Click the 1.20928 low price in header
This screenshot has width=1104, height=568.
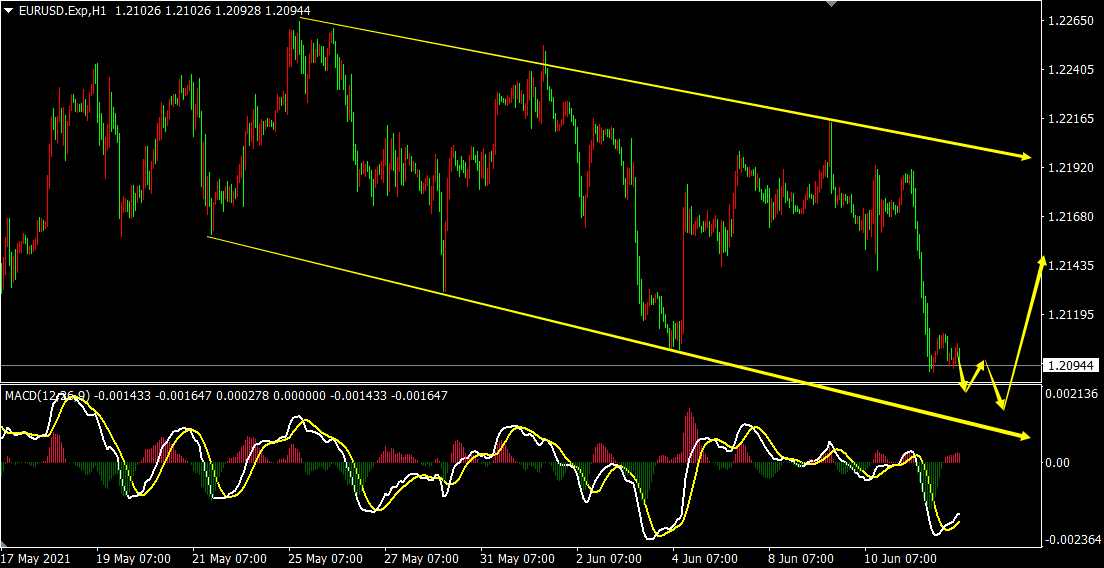click(240, 10)
